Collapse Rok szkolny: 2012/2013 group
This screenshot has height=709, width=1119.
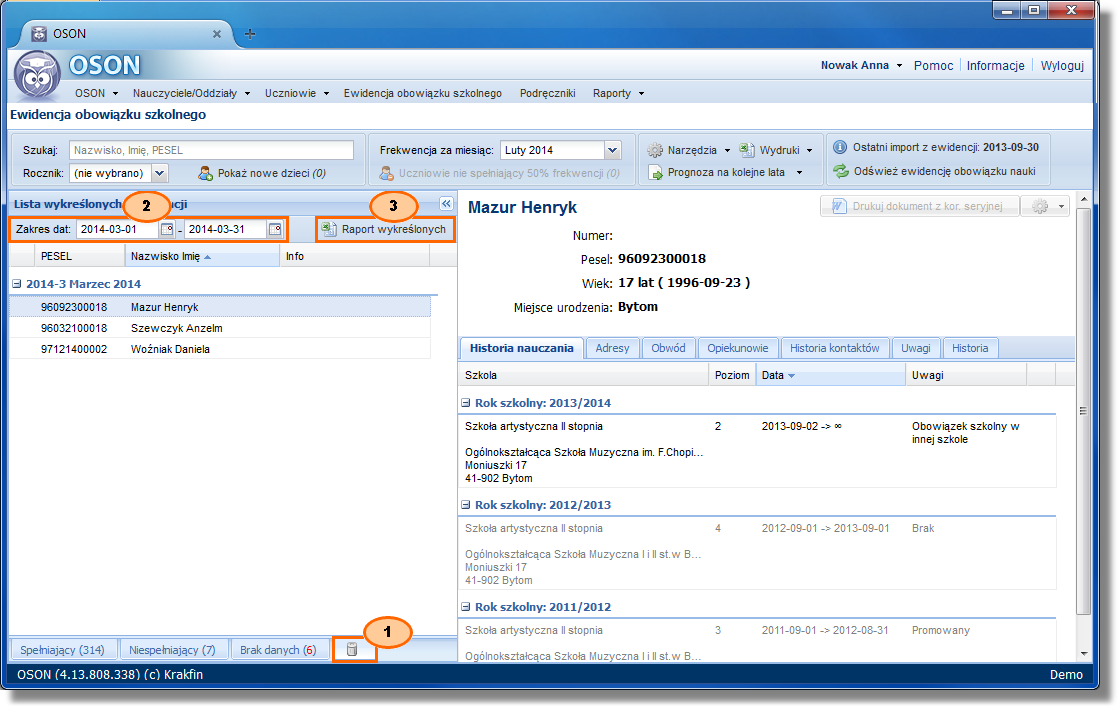pyautogui.click(x=465, y=505)
